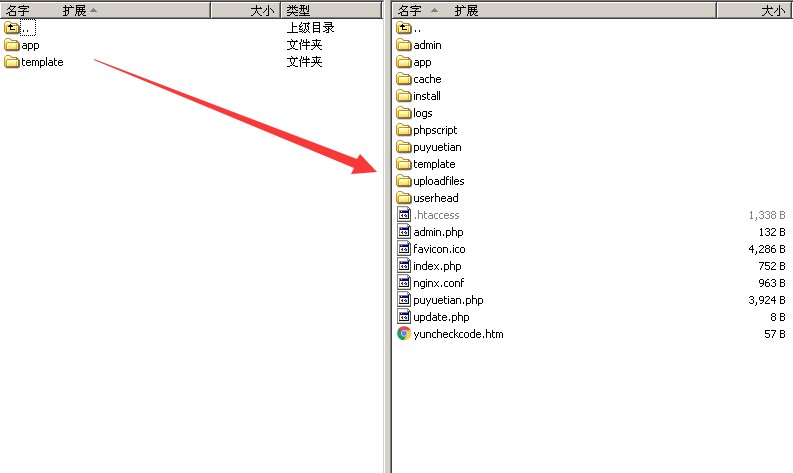Click the app folder icon in right pane
793x473 pixels.
[x=404, y=62]
